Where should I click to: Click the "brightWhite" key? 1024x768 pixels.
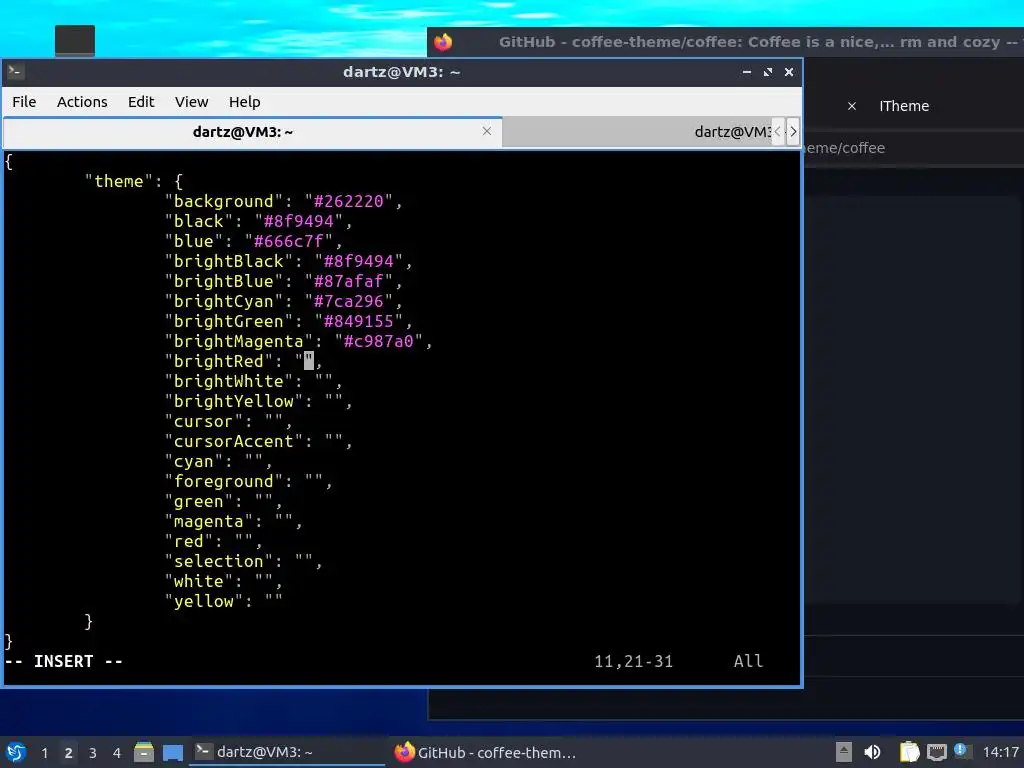tap(229, 381)
